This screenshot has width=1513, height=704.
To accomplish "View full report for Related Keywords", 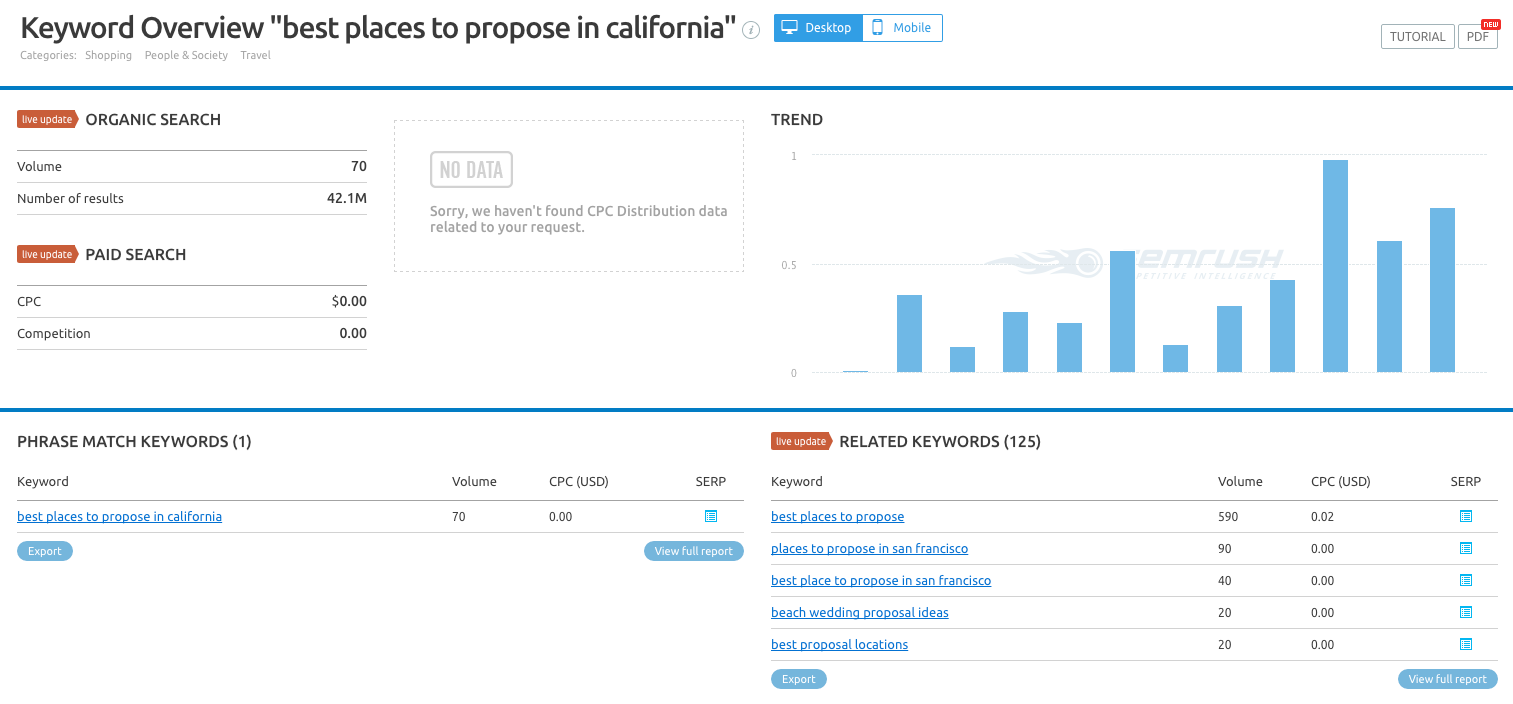I will (1447, 679).
